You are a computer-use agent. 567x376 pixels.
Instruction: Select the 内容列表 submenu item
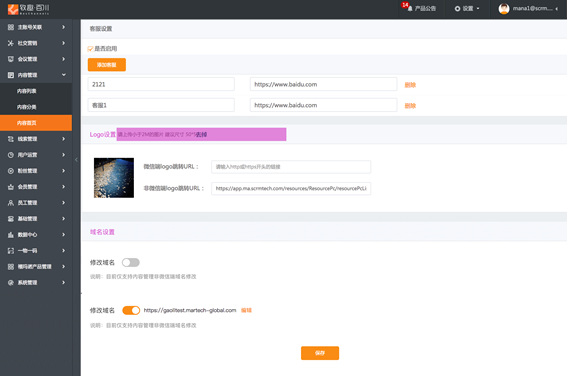tap(36, 91)
